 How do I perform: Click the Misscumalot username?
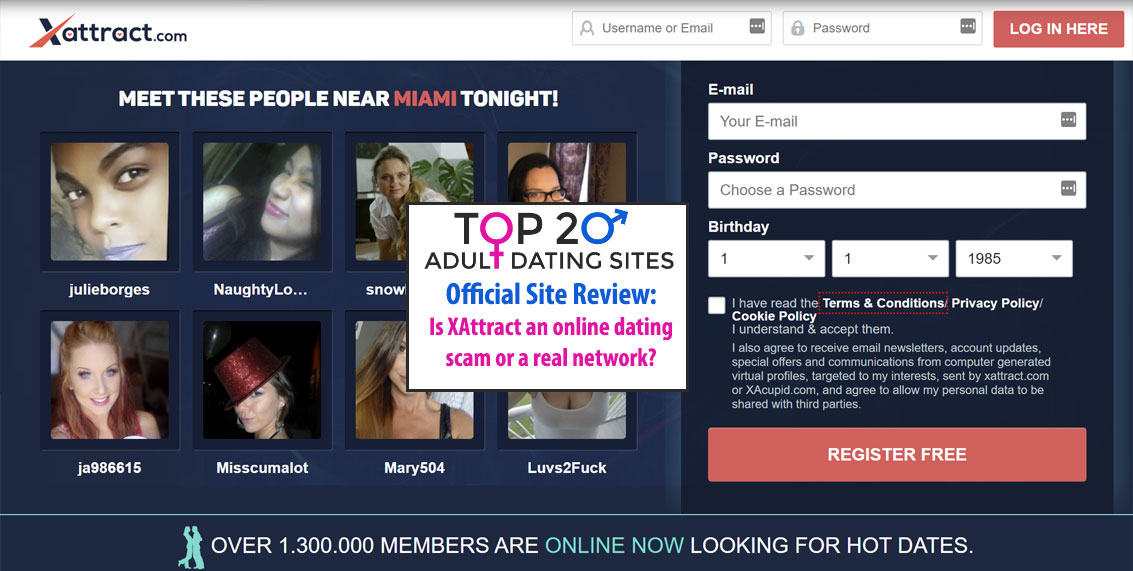262,468
